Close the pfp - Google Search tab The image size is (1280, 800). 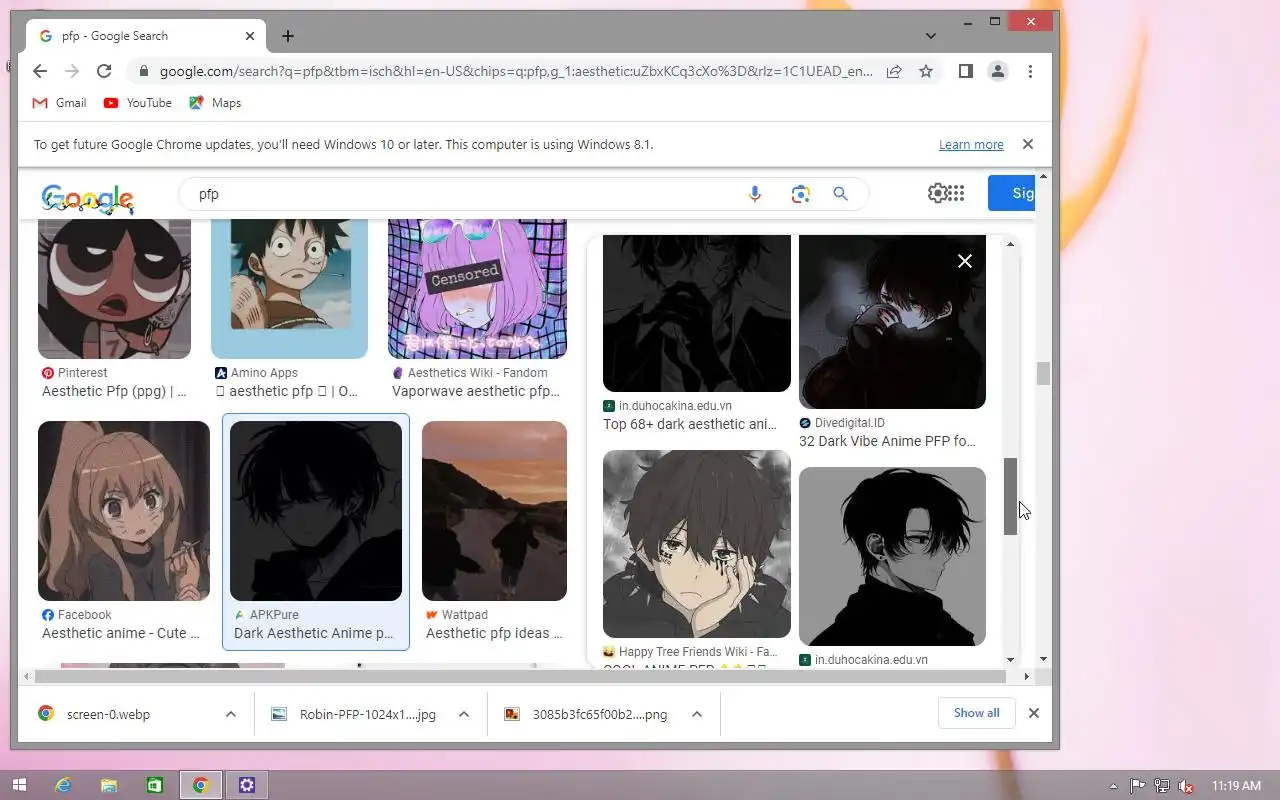(250, 36)
